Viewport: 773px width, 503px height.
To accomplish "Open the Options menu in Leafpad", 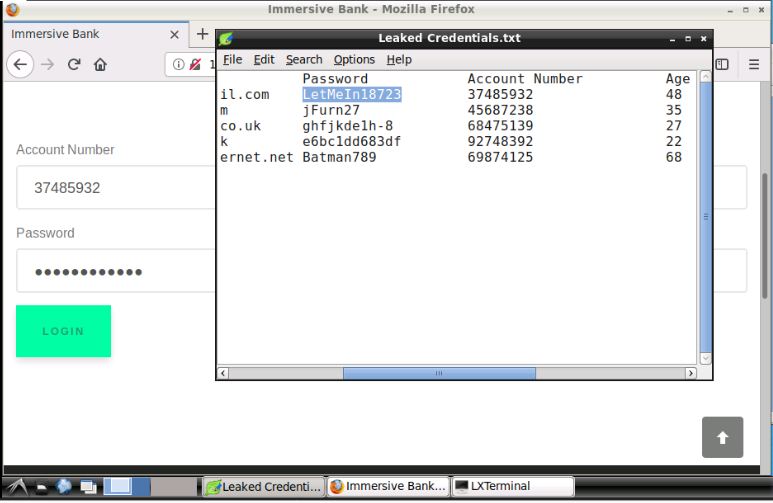I will click(354, 60).
